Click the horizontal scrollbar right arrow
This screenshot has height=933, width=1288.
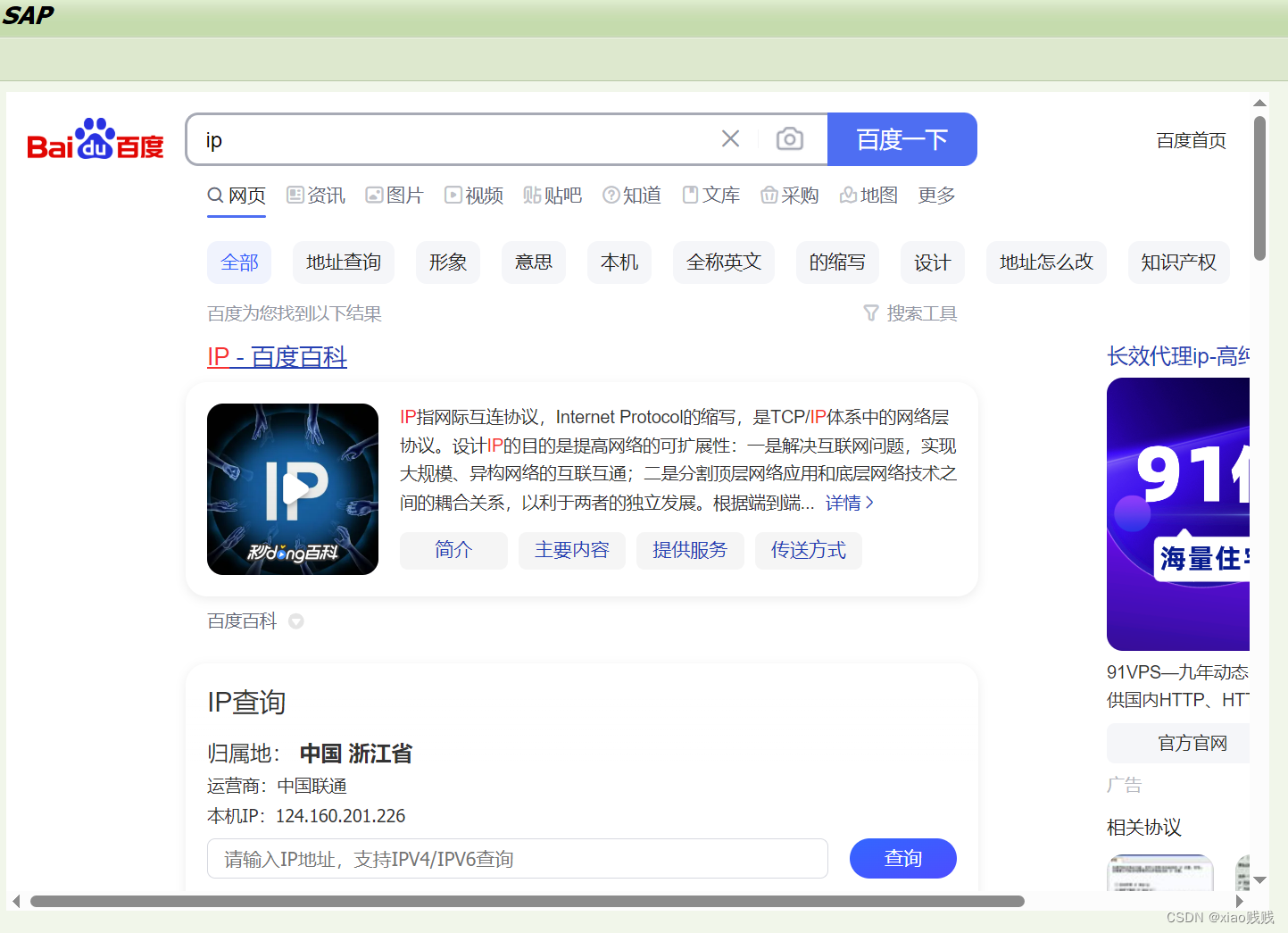pos(1240,902)
